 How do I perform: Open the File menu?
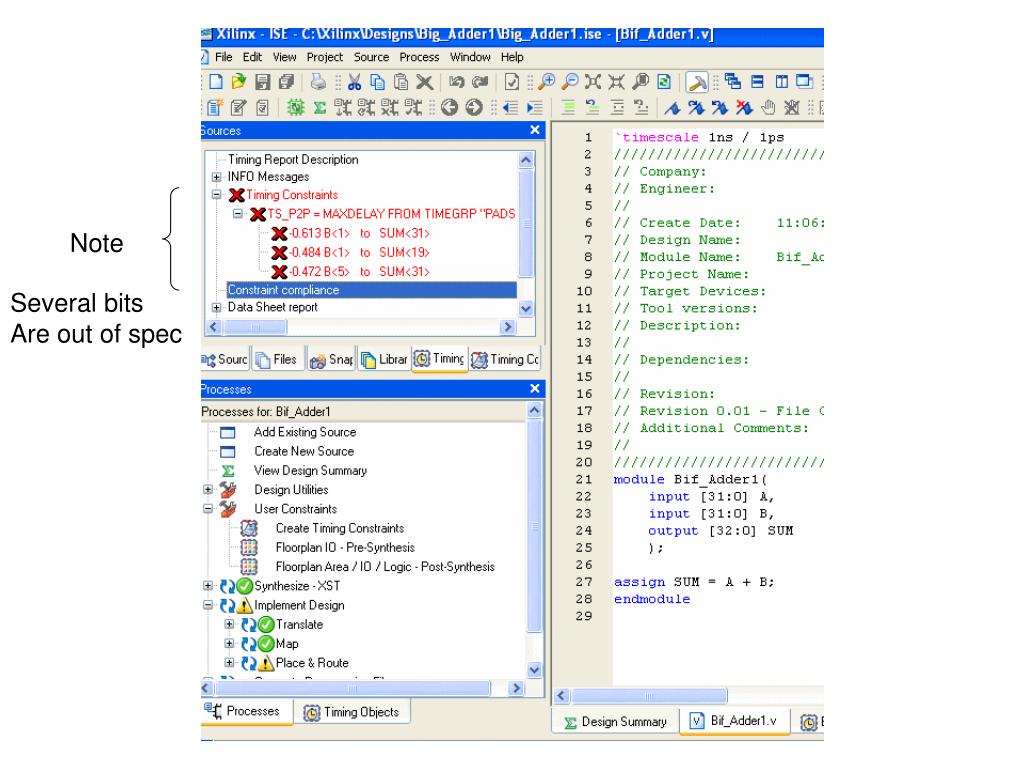(223, 57)
